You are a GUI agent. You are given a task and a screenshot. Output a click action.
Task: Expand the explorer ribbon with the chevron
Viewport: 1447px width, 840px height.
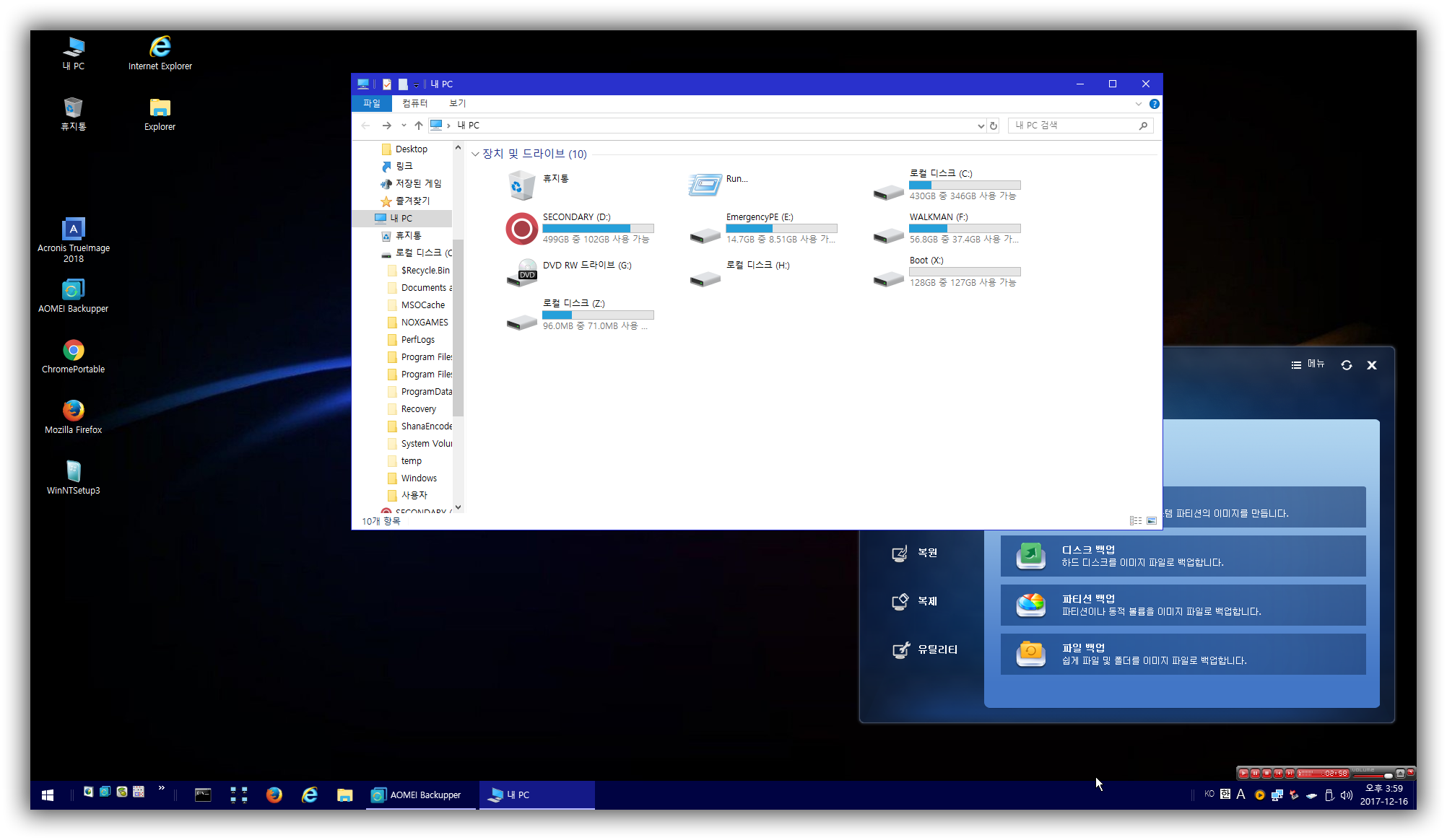1139,104
